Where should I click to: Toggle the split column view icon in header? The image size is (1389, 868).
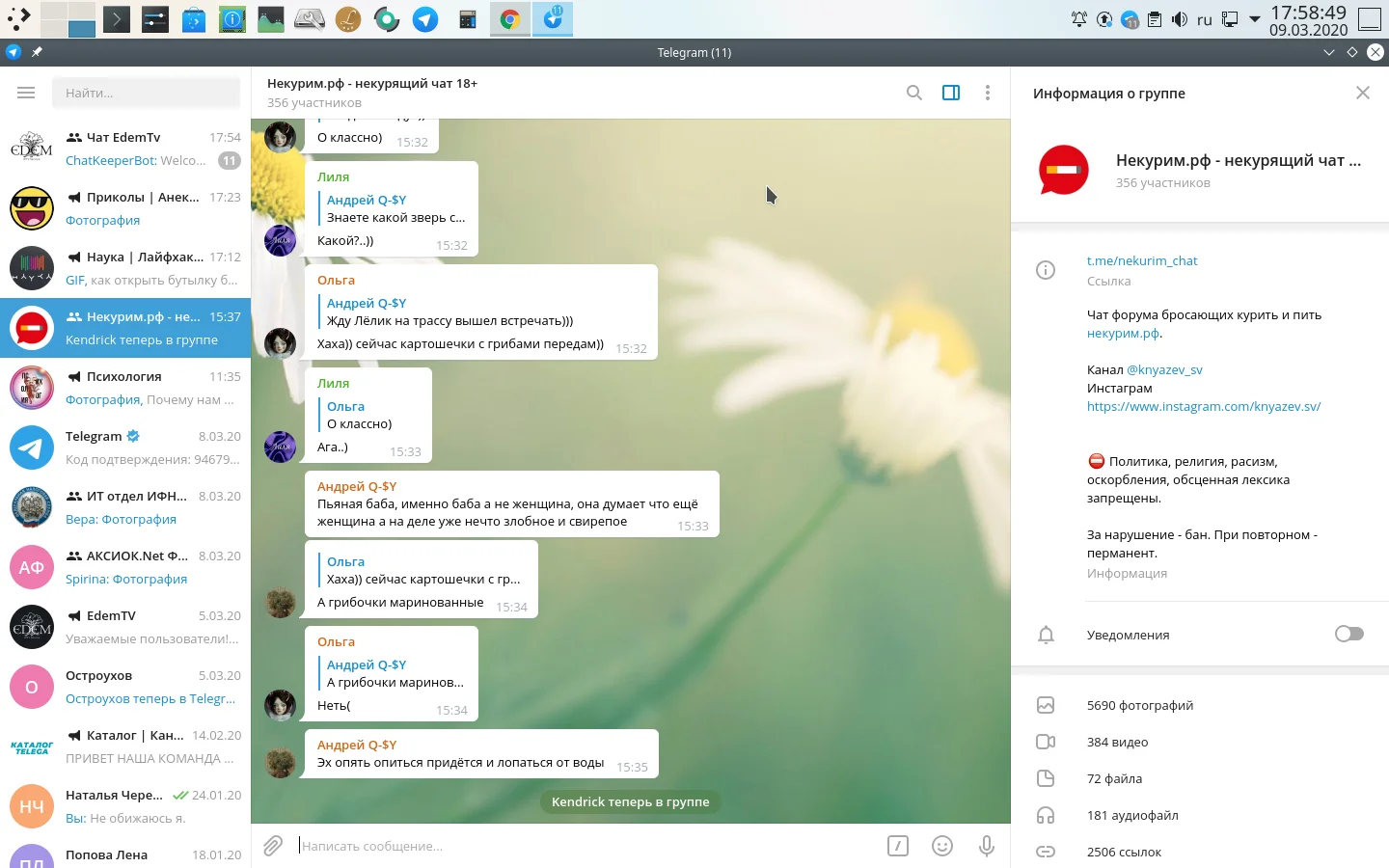[x=951, y=93]
